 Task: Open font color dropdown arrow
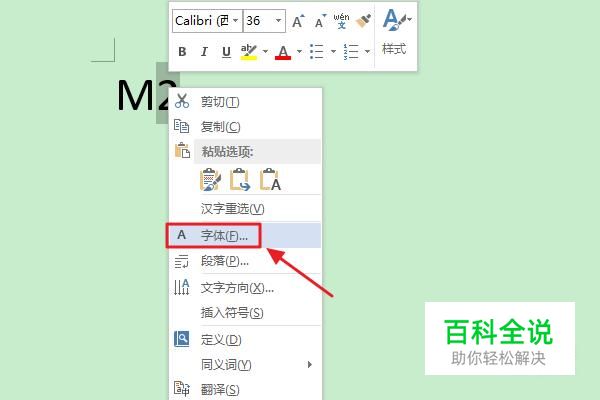click(x=299, y=51)
